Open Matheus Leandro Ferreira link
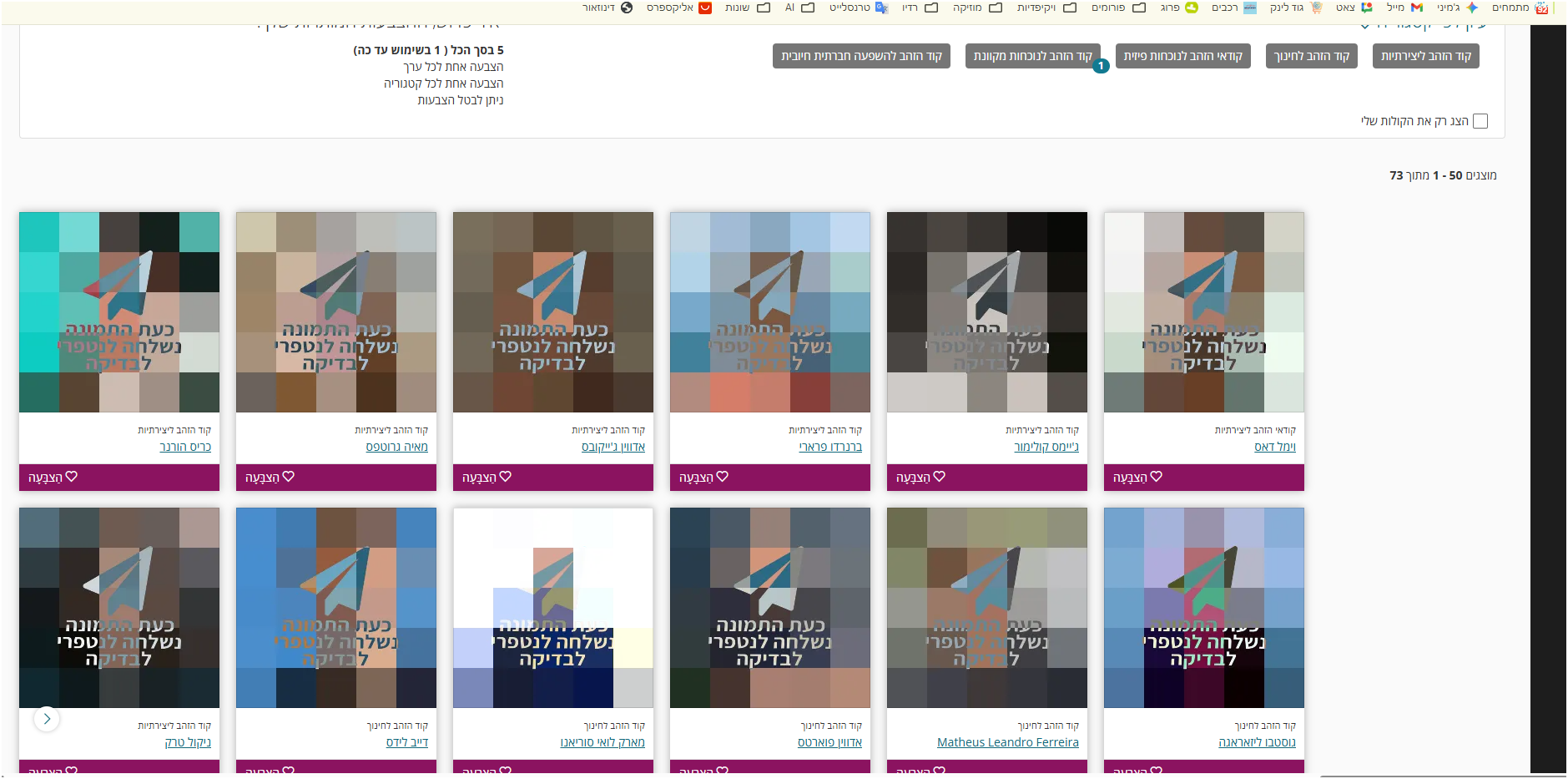Screen dimensions: 1568x779 pyautogui.click(x=1007, y=742)
